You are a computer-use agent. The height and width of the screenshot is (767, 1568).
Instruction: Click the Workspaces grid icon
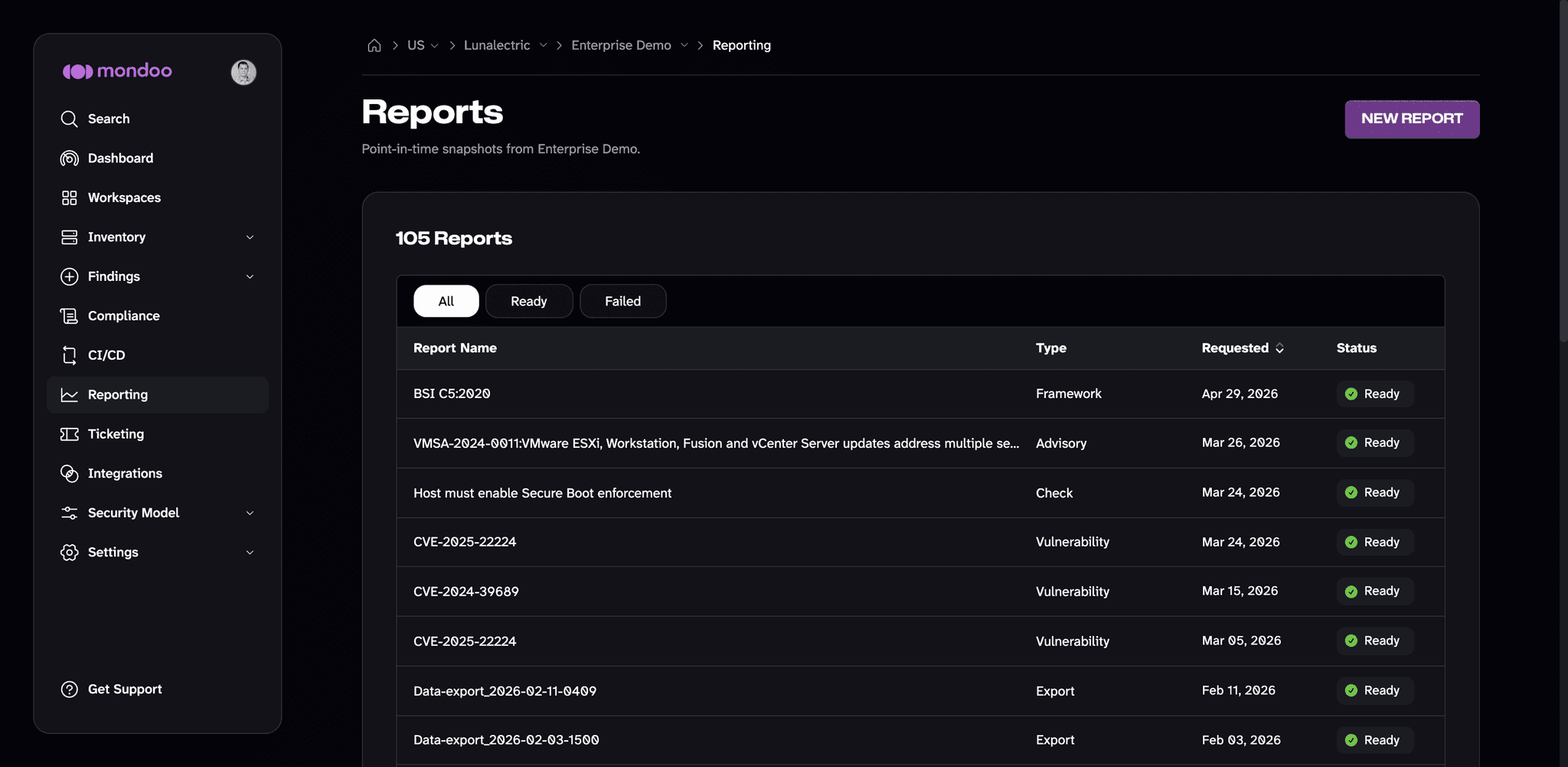(x=69, y=197)
